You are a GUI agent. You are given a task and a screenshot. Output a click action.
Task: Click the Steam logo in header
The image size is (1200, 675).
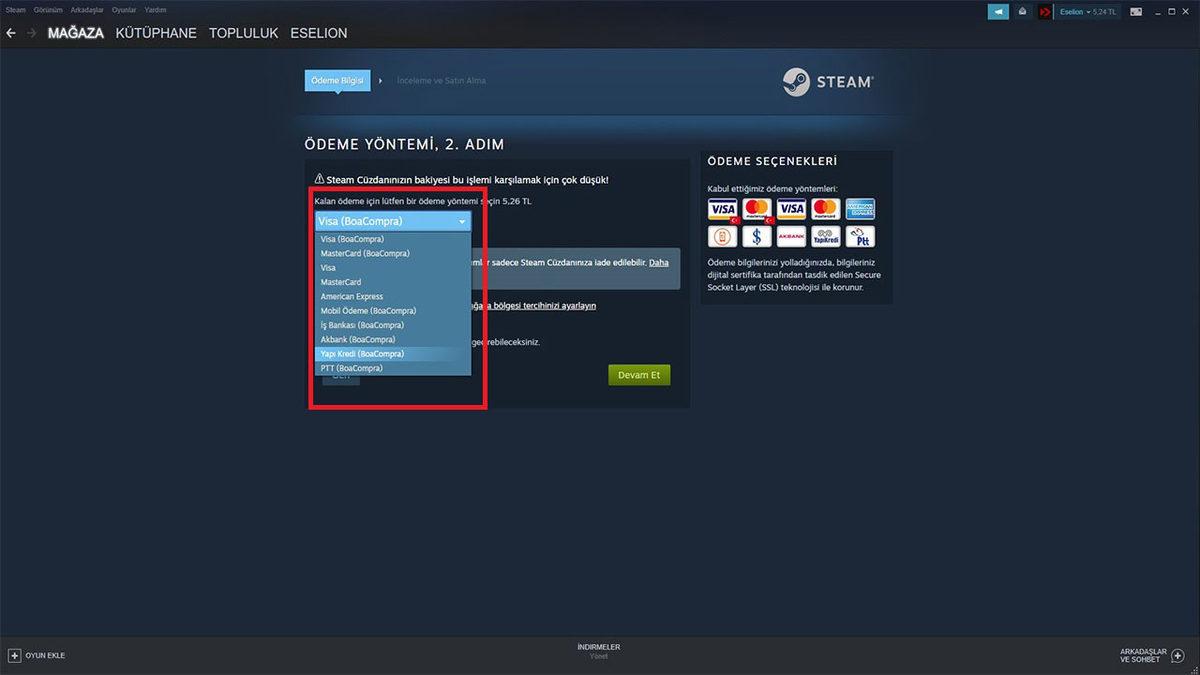coord(827,82)
